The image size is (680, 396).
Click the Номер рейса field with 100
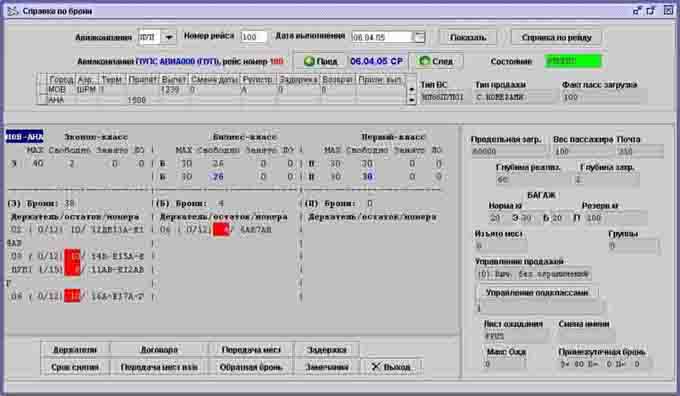(x=253, y=37)
